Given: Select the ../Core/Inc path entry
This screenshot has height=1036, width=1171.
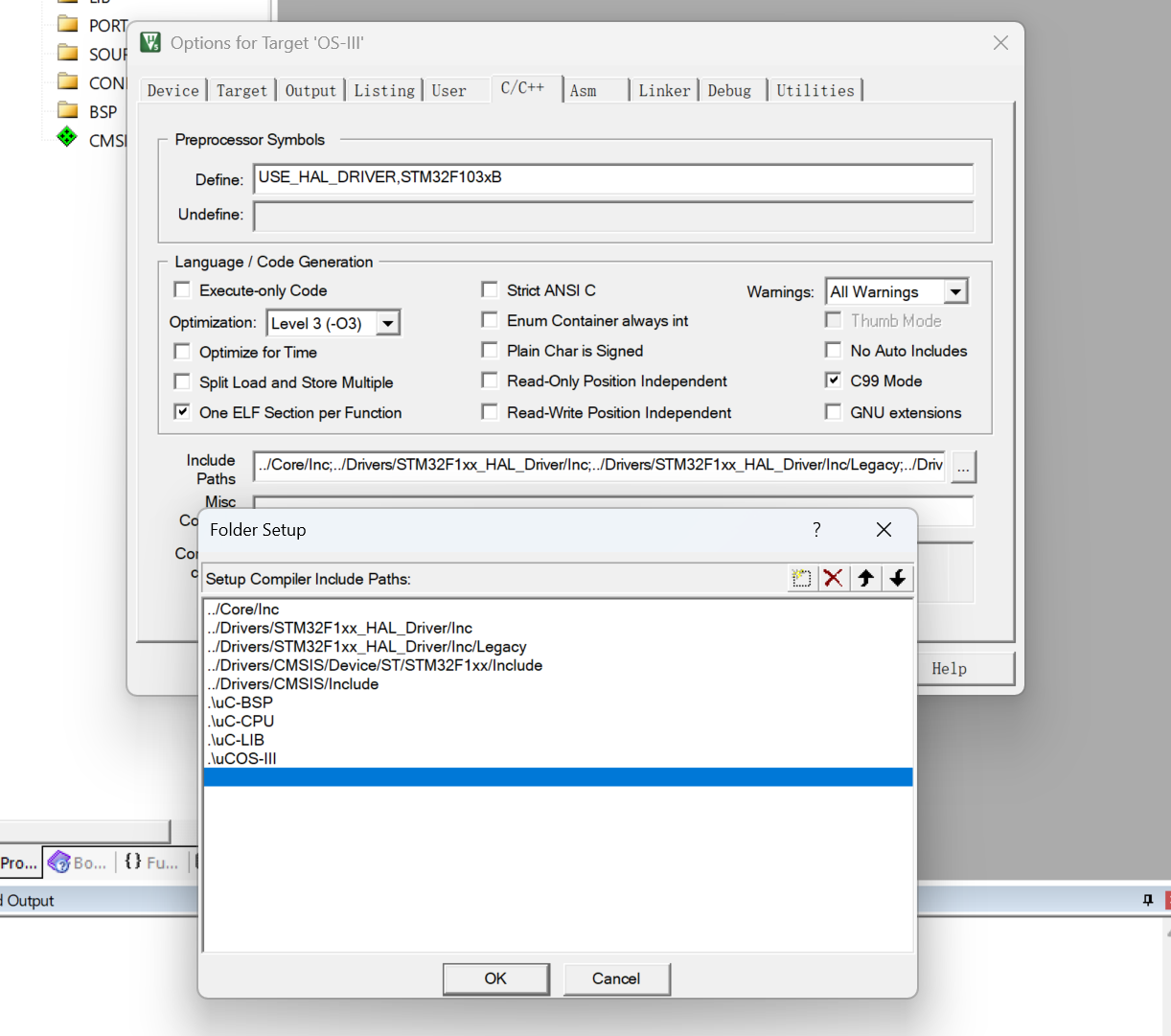Looking at the screenshot, I should pyautogui.click(x=558, y=610).
